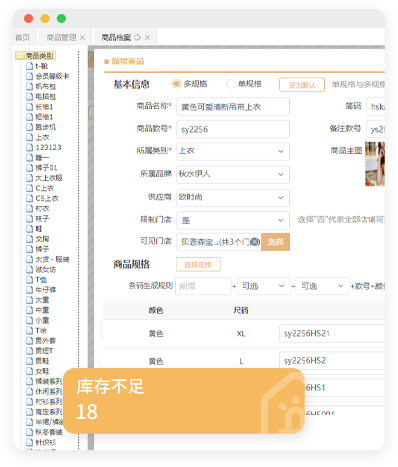This screenshot has width=398, height=467.
Task: Select the 单规格 radio button
Action: click(x=230, y=84)
